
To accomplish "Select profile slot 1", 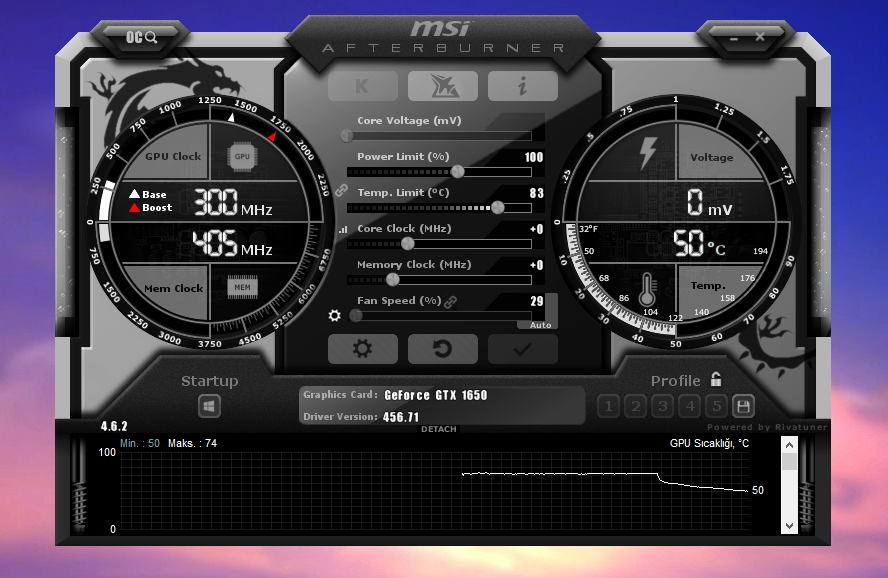I will pyautogui.click(x=609, y=406).
